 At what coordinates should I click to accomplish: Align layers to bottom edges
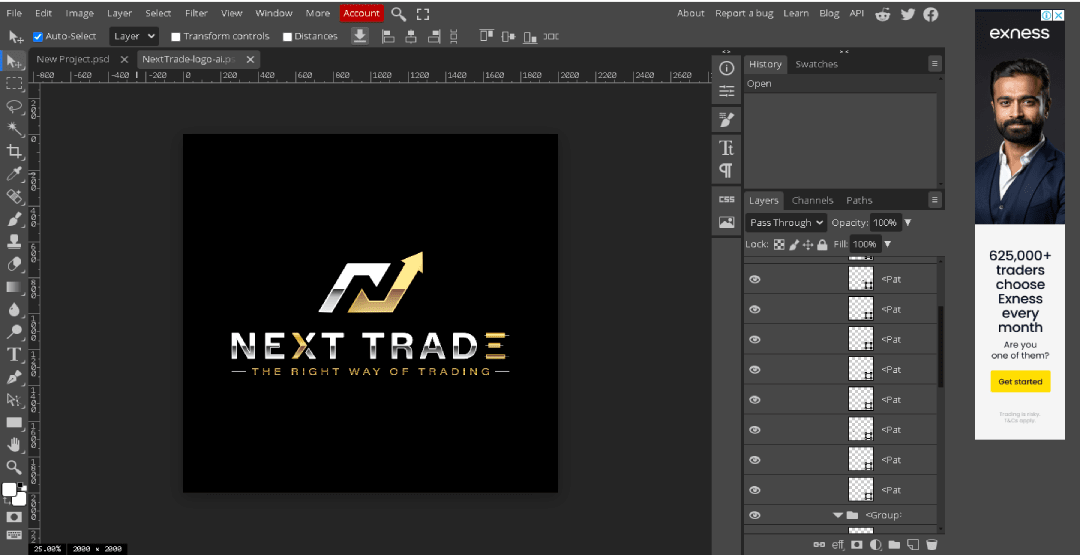click(529, 36)
